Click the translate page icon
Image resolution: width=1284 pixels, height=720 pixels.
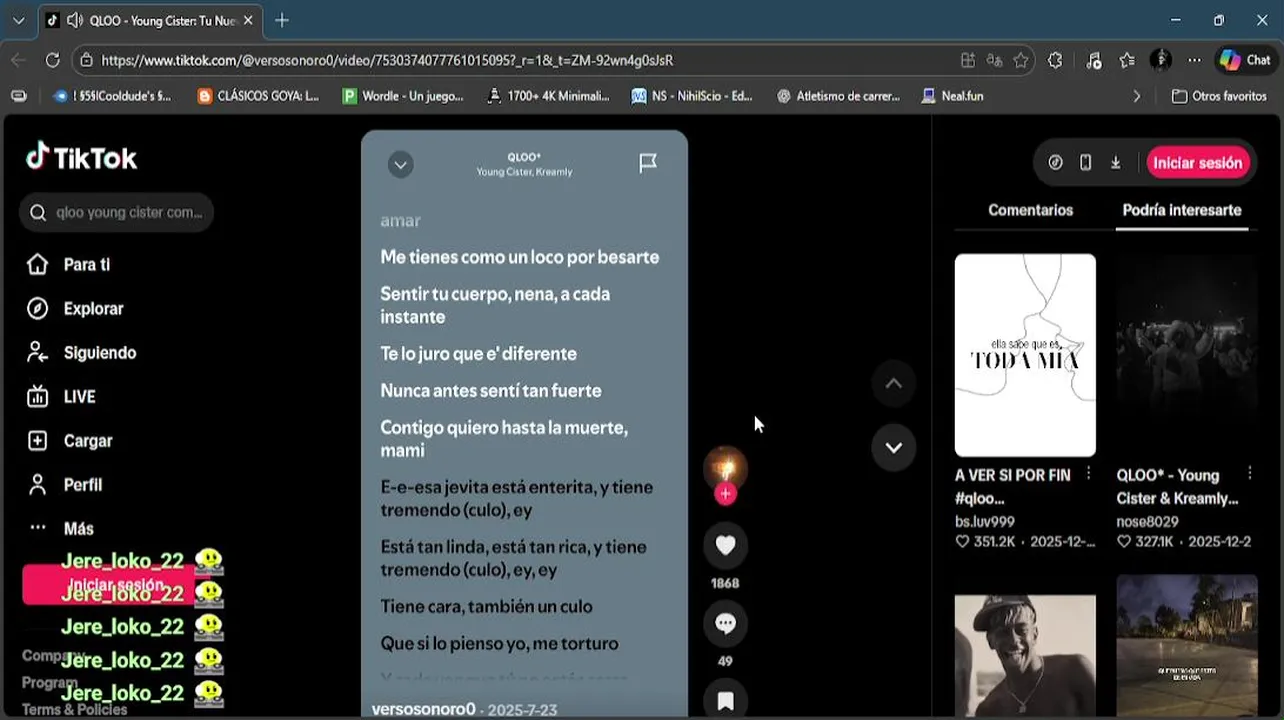(994, 60)
